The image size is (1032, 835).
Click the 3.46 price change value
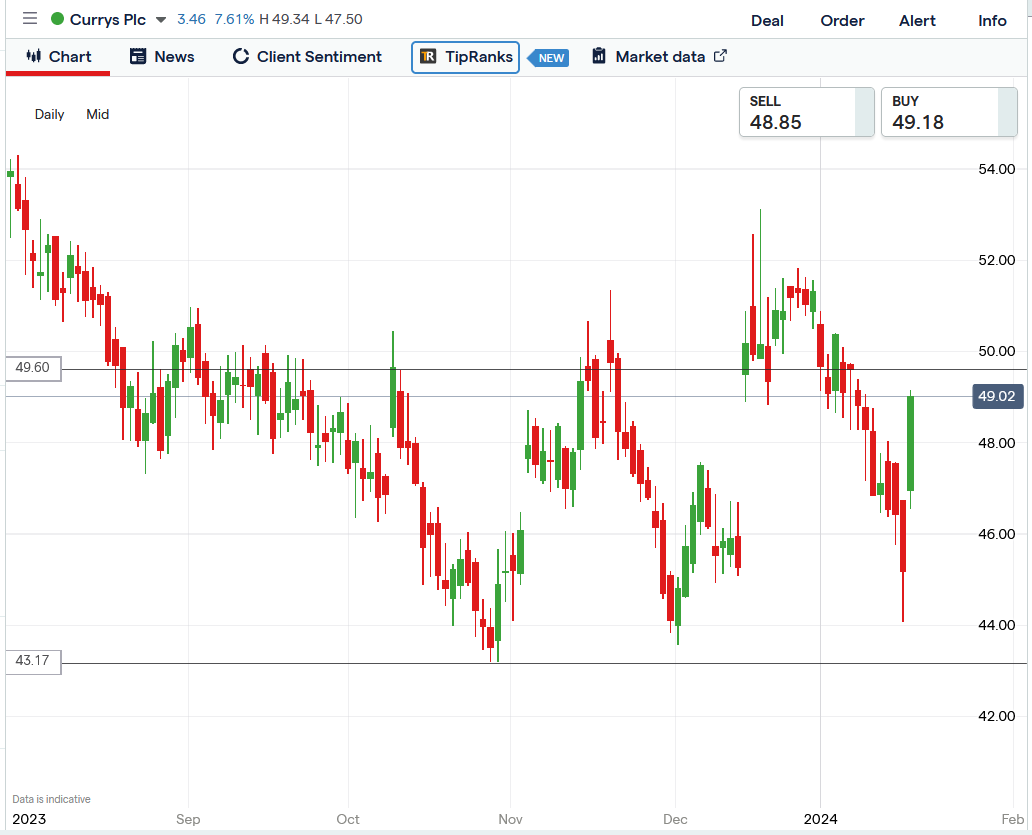[x=192, y=19]
